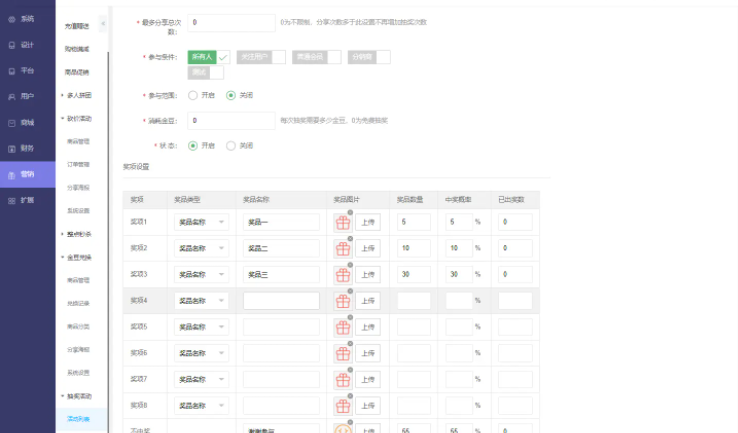Open the 系统 section in the left nav
This screenshot has height=433, width=738.
[x=27, y=19]
